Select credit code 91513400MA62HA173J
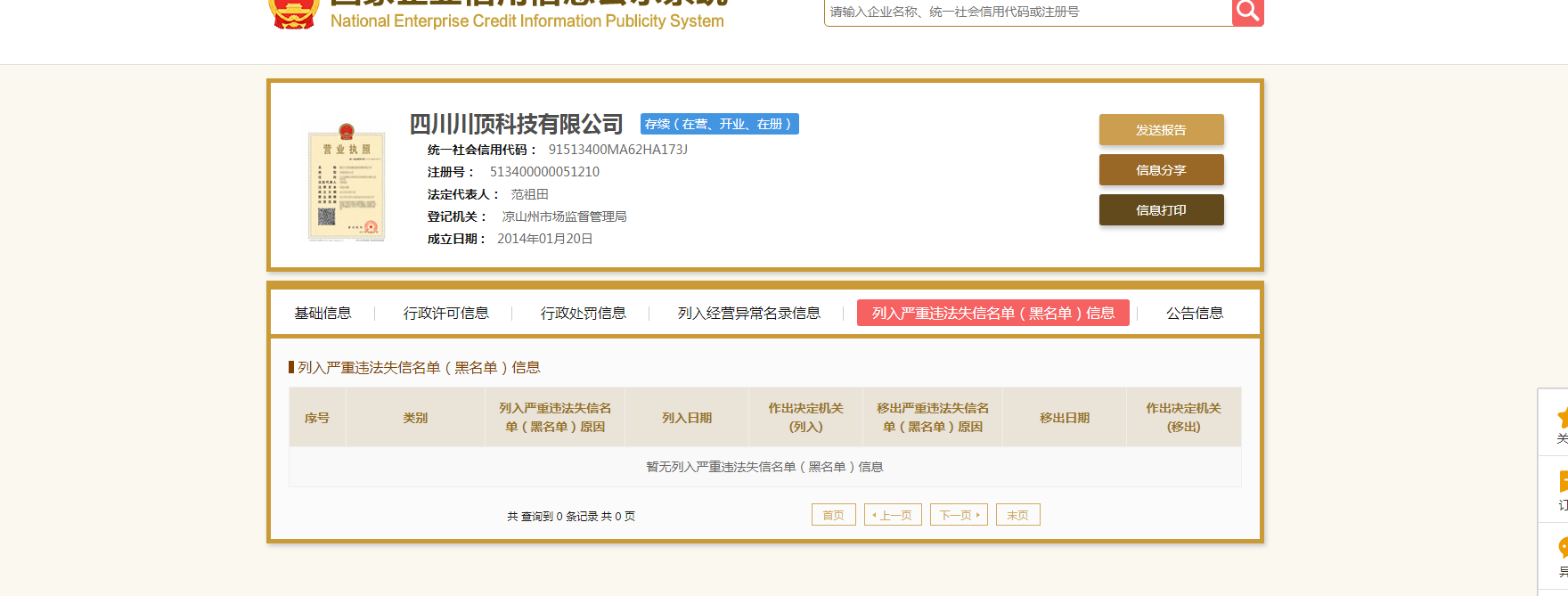The width and height of the screenshot is (1568, 596). click(618, 150)
